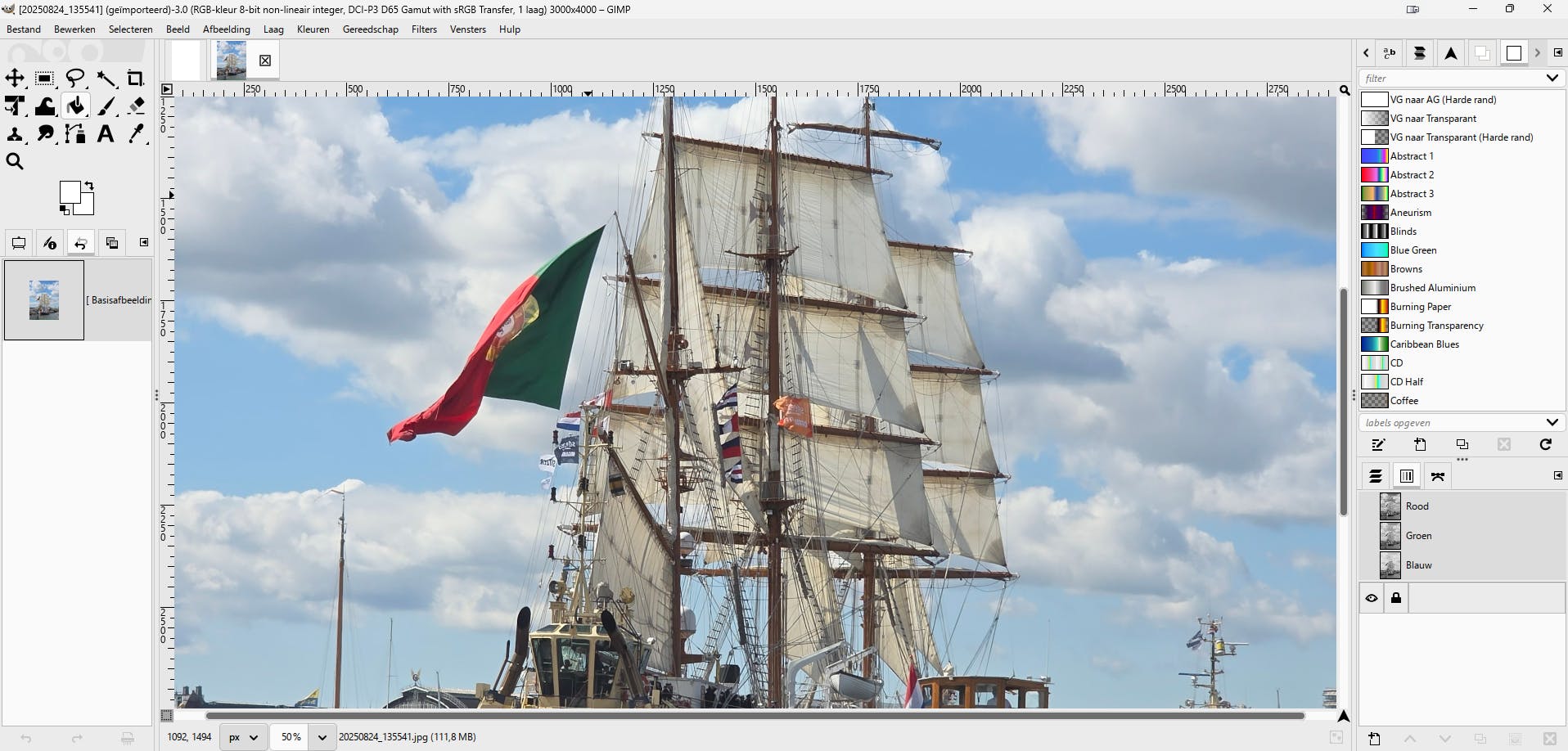Screen dimensions: 1568x751
Task: Toggle the Quick Mask button
Action: pos(167,716)
